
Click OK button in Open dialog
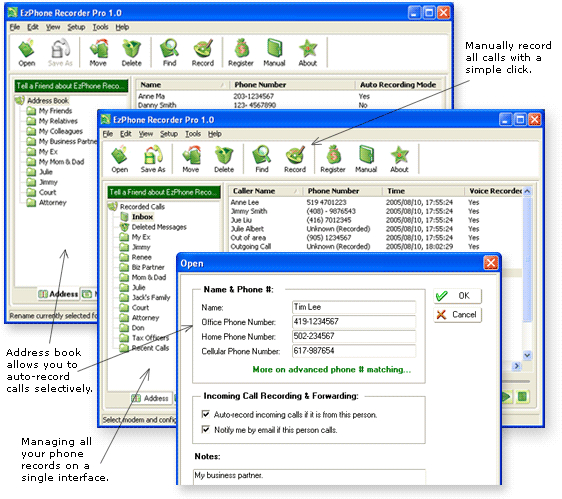tap(457, 296)
